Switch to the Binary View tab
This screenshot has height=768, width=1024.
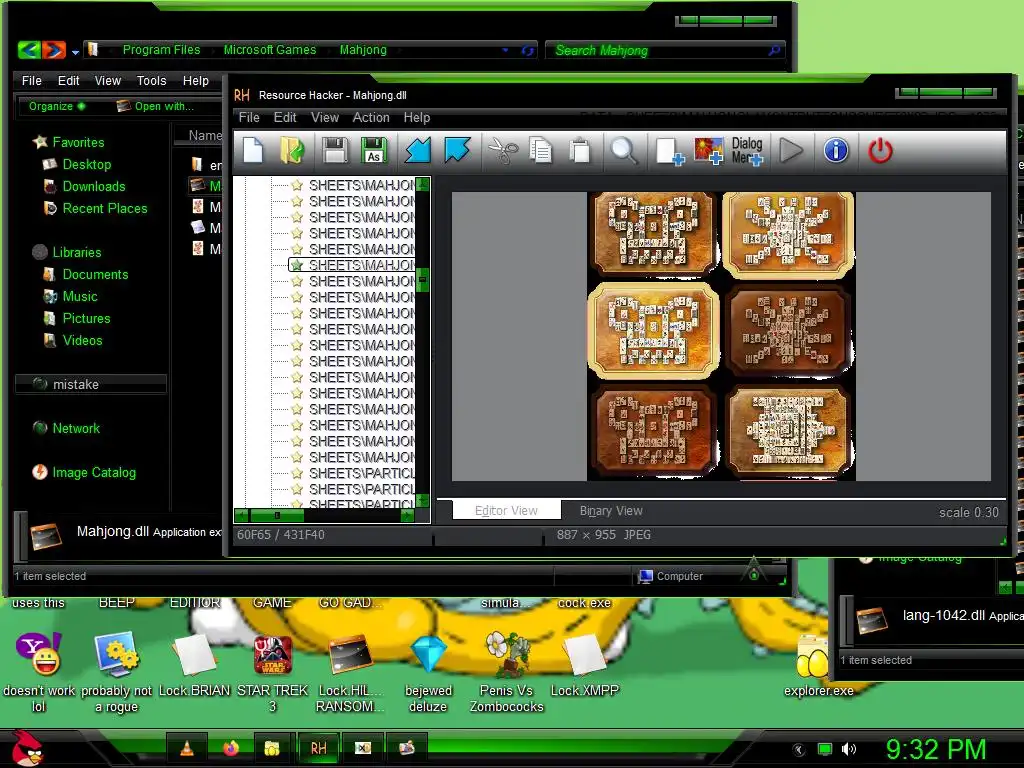[611, 511]
